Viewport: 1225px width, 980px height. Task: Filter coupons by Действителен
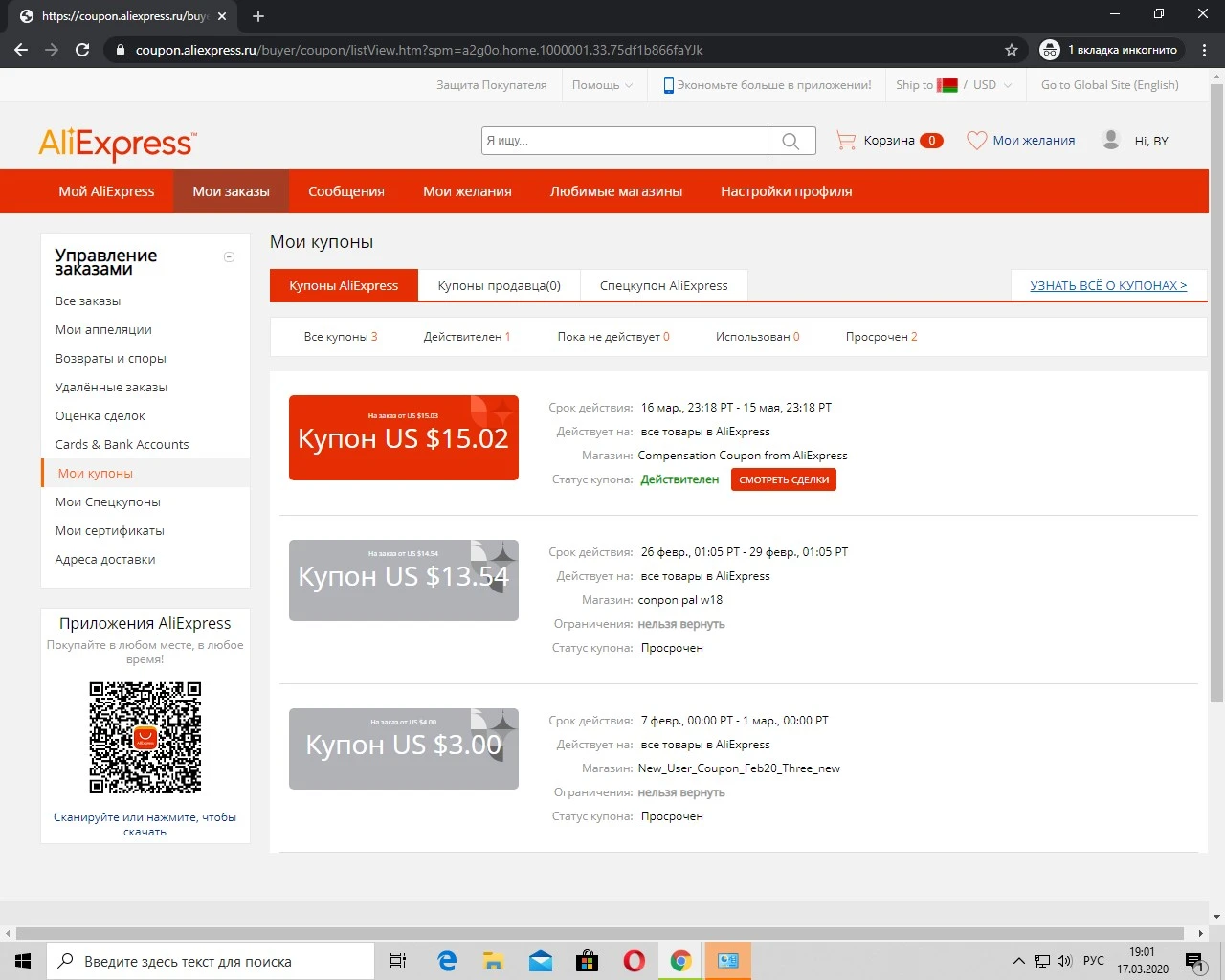click(467, 337)
